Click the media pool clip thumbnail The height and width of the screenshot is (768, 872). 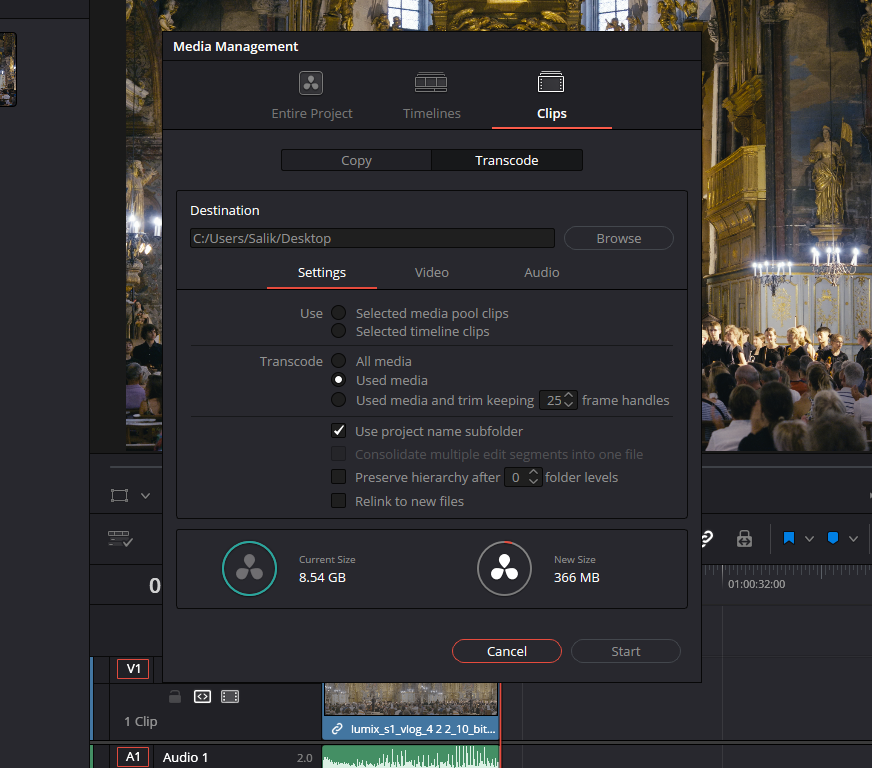[x=8, y=69]
